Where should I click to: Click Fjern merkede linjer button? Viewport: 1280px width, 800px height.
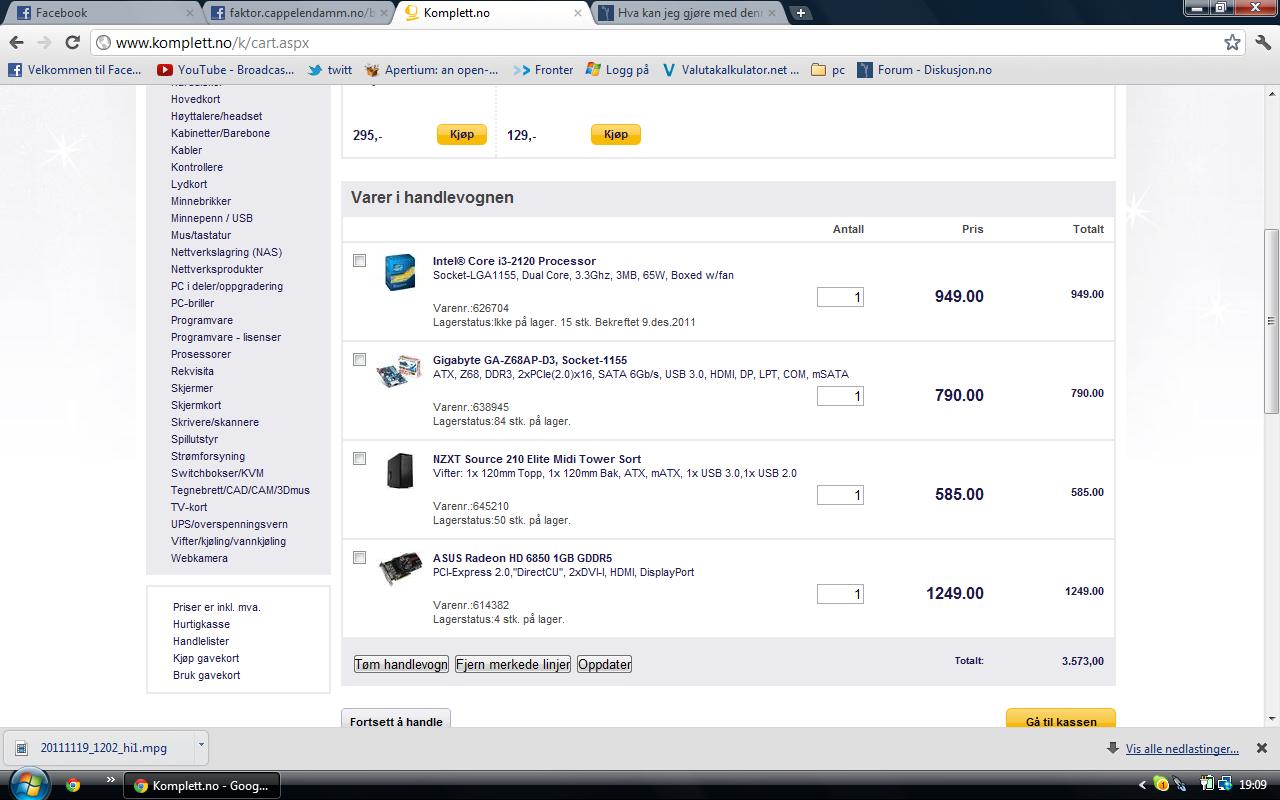513,664
